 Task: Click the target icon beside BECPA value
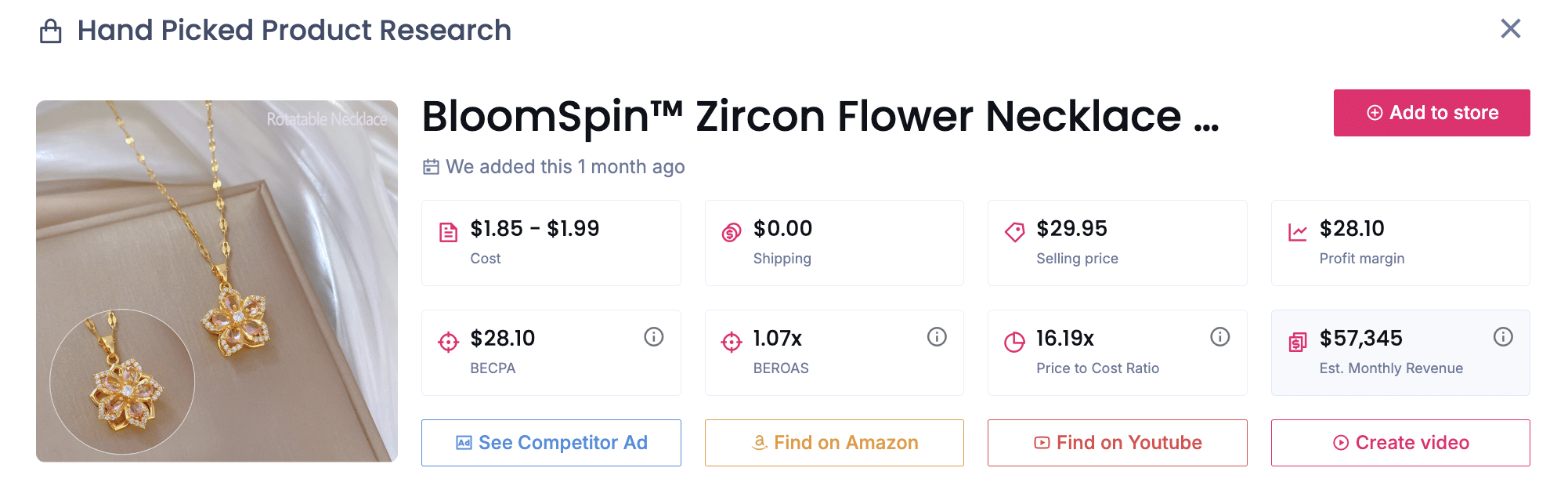click(447, 341)
